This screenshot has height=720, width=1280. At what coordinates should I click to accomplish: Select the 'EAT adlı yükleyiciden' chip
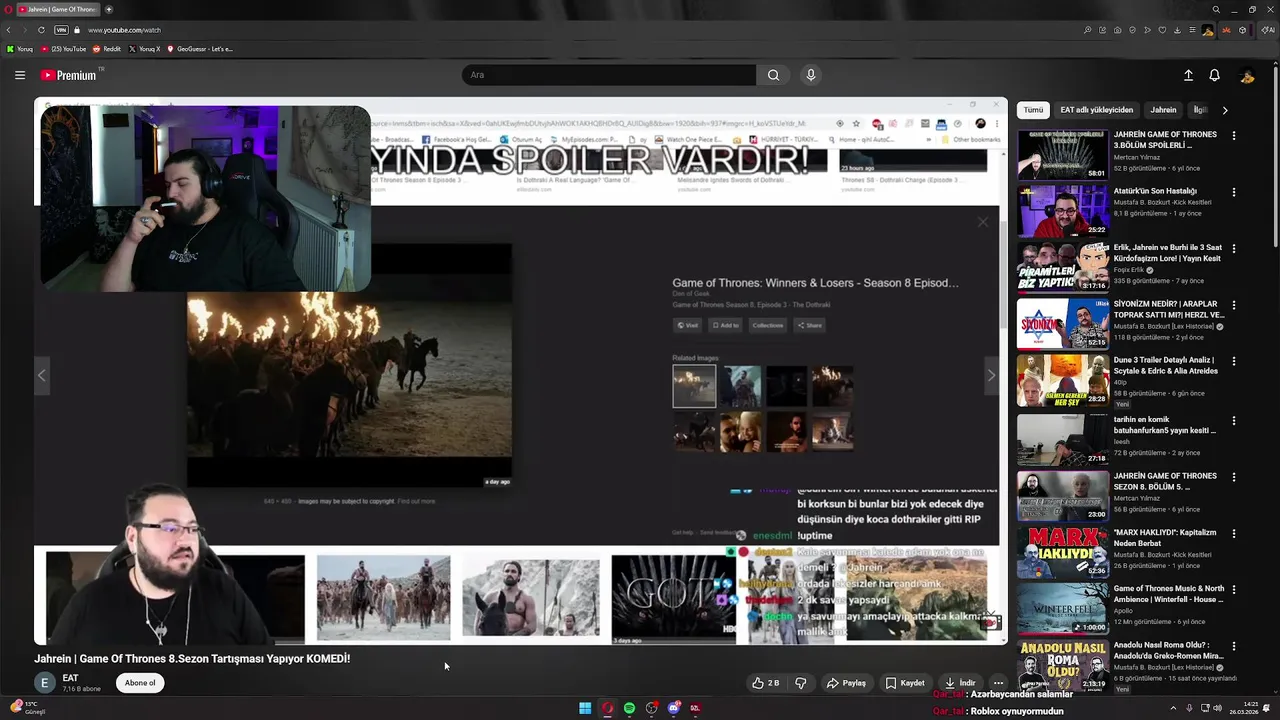(1097, 110)
